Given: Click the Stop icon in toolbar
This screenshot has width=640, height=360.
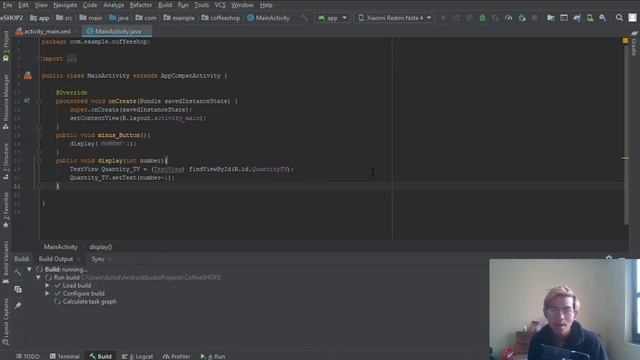Looking at the screenshot, I should tap(535, 18).
